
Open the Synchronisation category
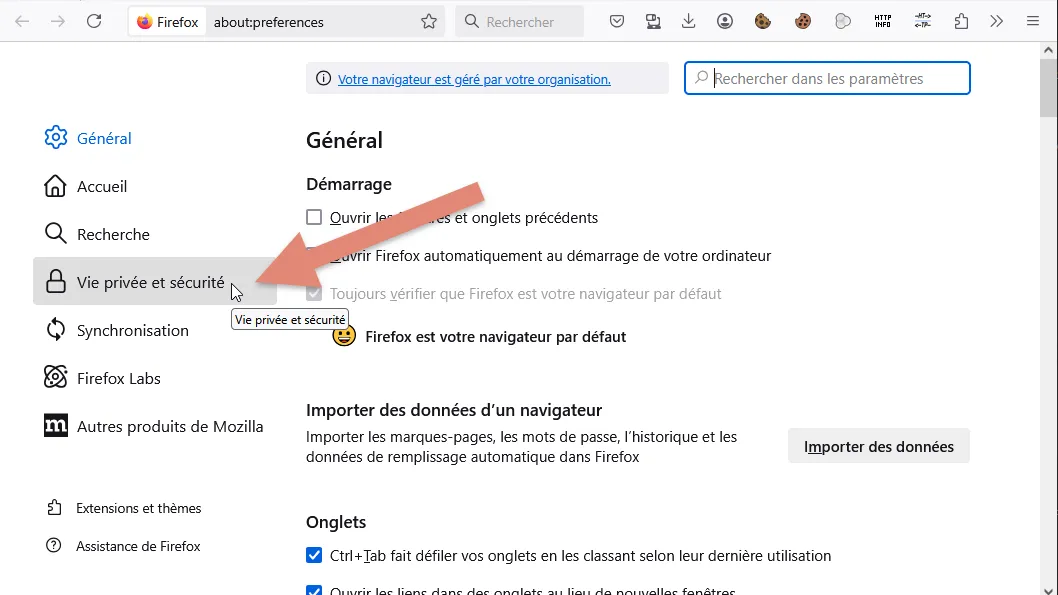click(x=155, y=330)
